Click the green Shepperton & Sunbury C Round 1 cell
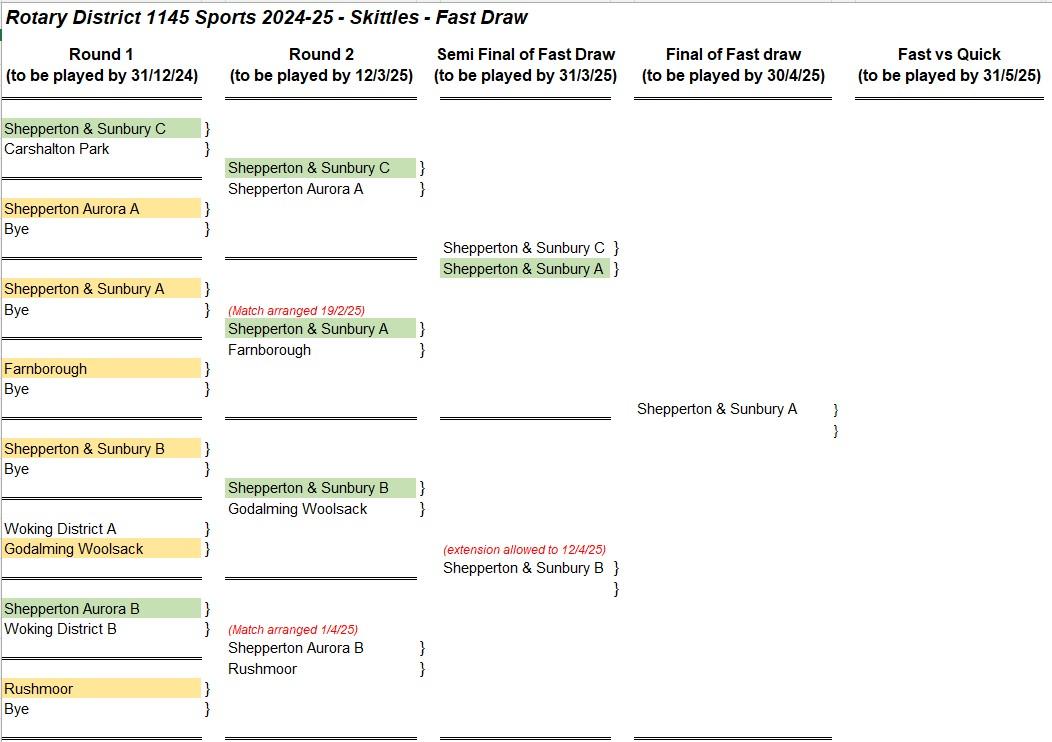1052x742 pixels. (x=101, y=128)
